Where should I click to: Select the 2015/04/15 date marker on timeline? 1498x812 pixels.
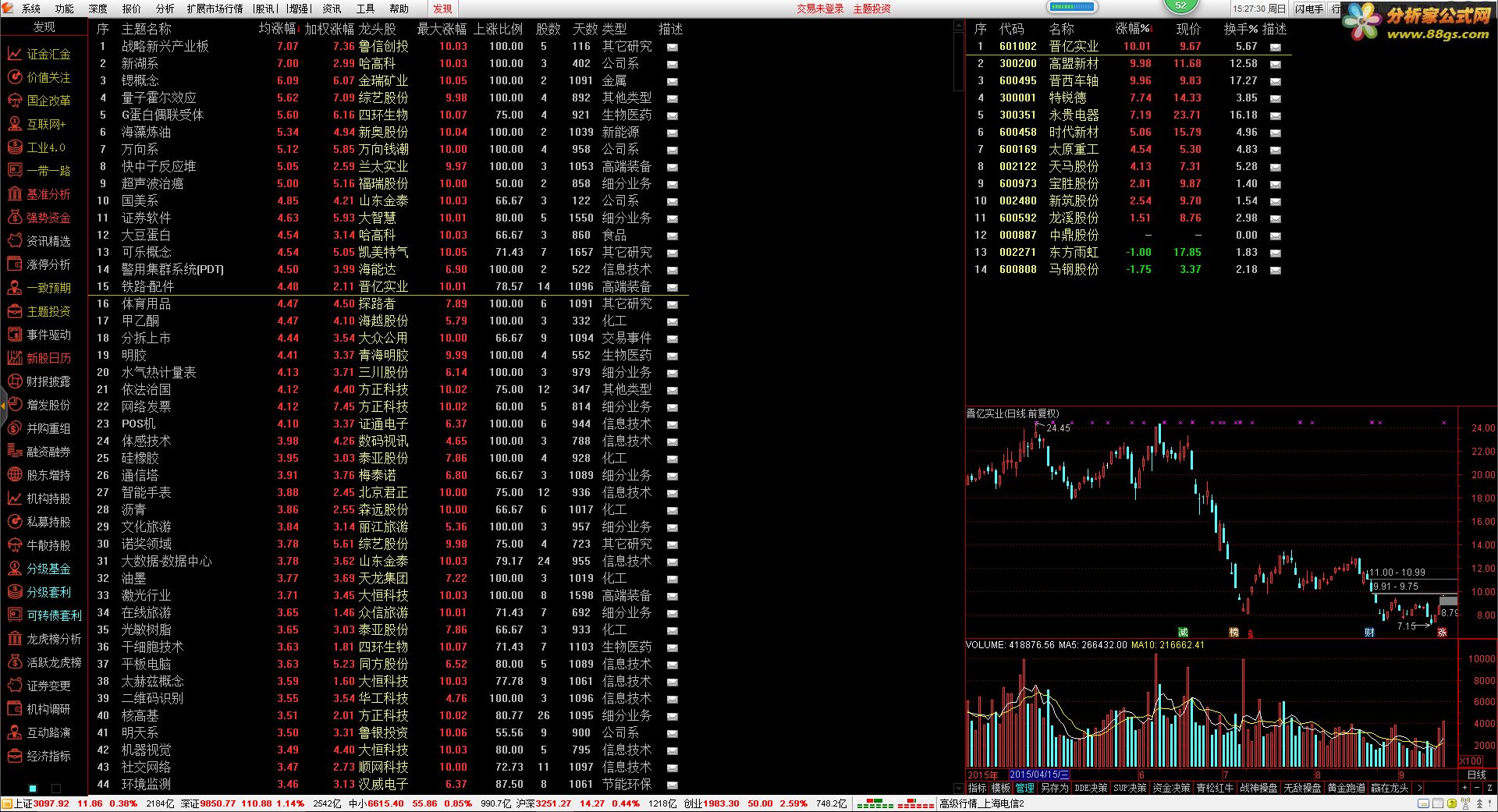(x=1038, y=775)
